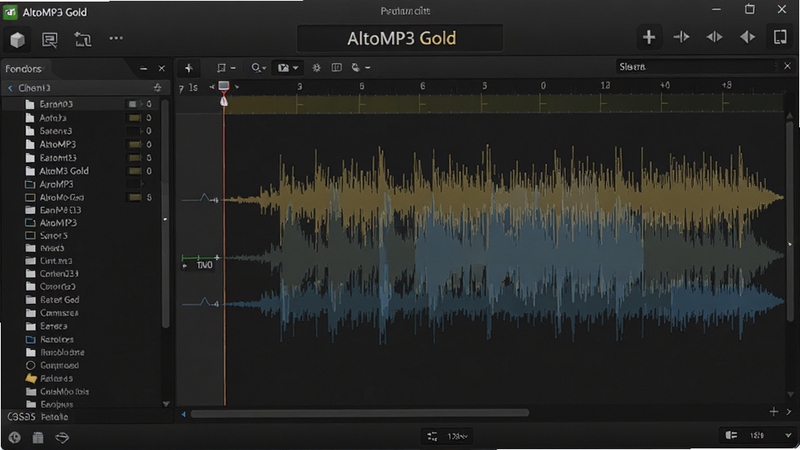Toggle the dark swatch on the ArroMP3 row
Image resolution: width=800 pixels, height=450 pixels.
[x=134, y=184]
